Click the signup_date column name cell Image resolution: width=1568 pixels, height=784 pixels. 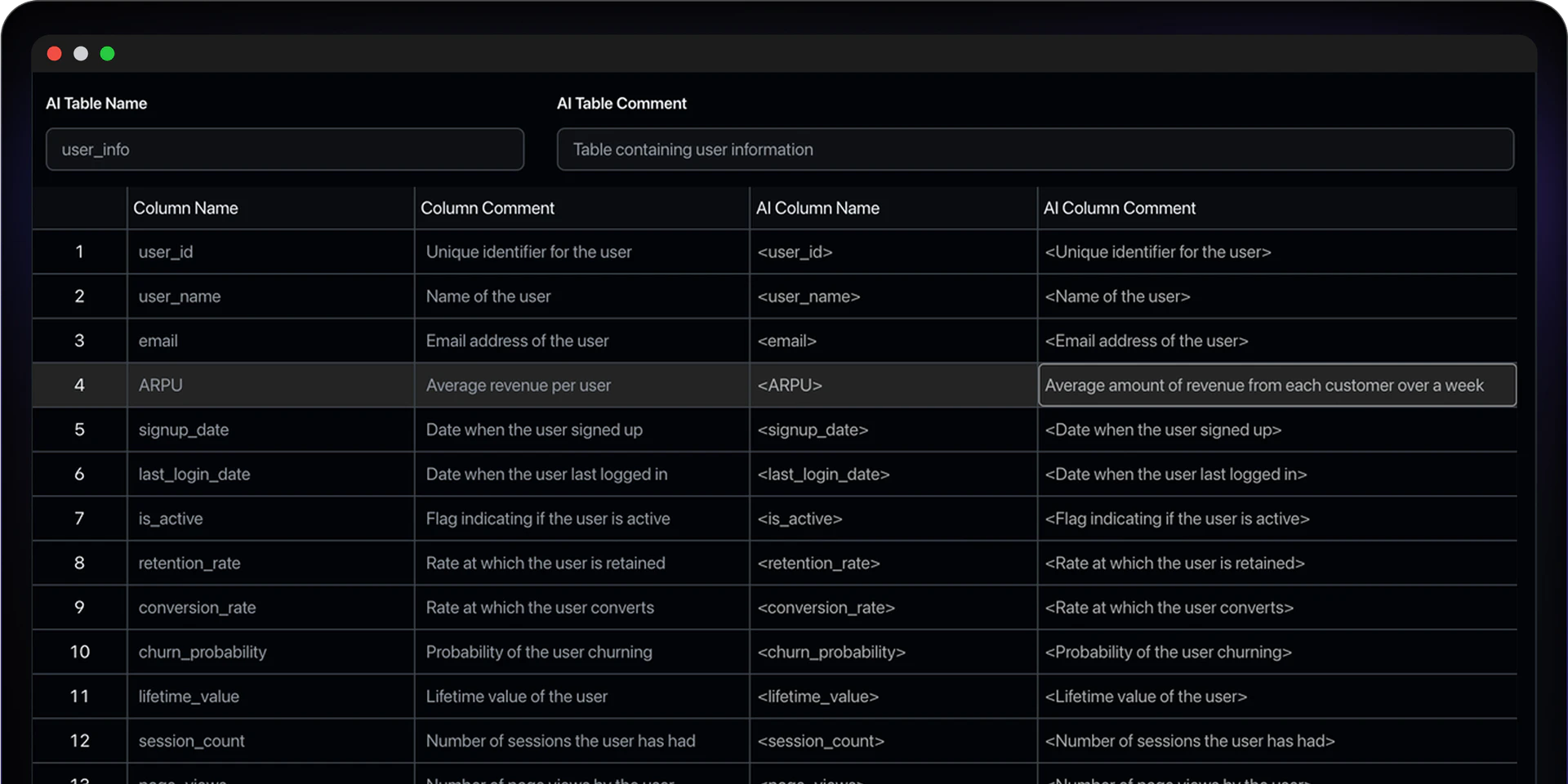coord(183,430)
